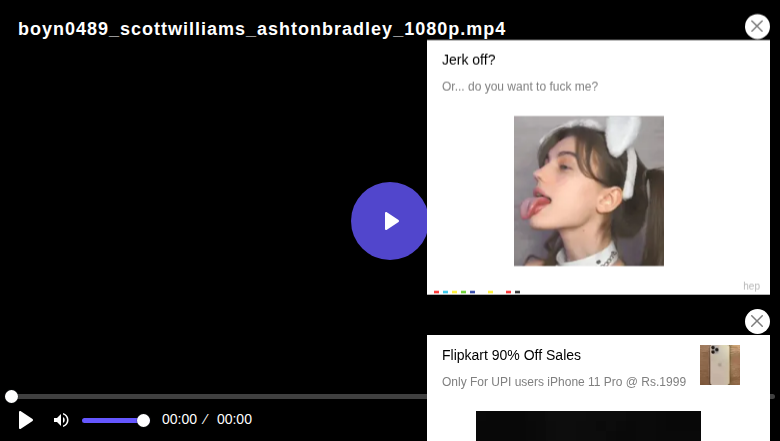Image resolution: width=780 pixels, height=441 pixels.
Task: Open the Flipkart 90% Off Sales headline
Action: coord(511,355)
